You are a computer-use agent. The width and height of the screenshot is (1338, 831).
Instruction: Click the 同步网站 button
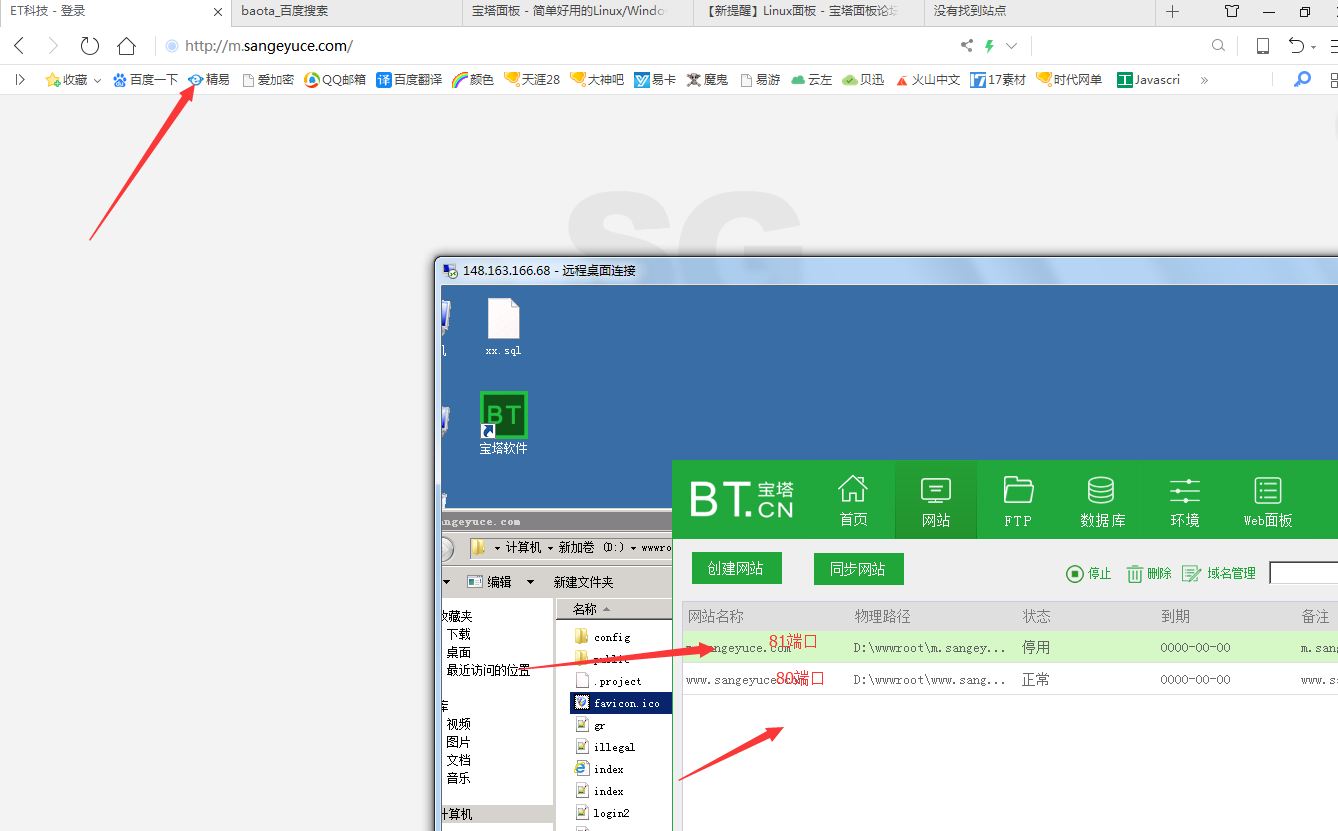(858, 568)
